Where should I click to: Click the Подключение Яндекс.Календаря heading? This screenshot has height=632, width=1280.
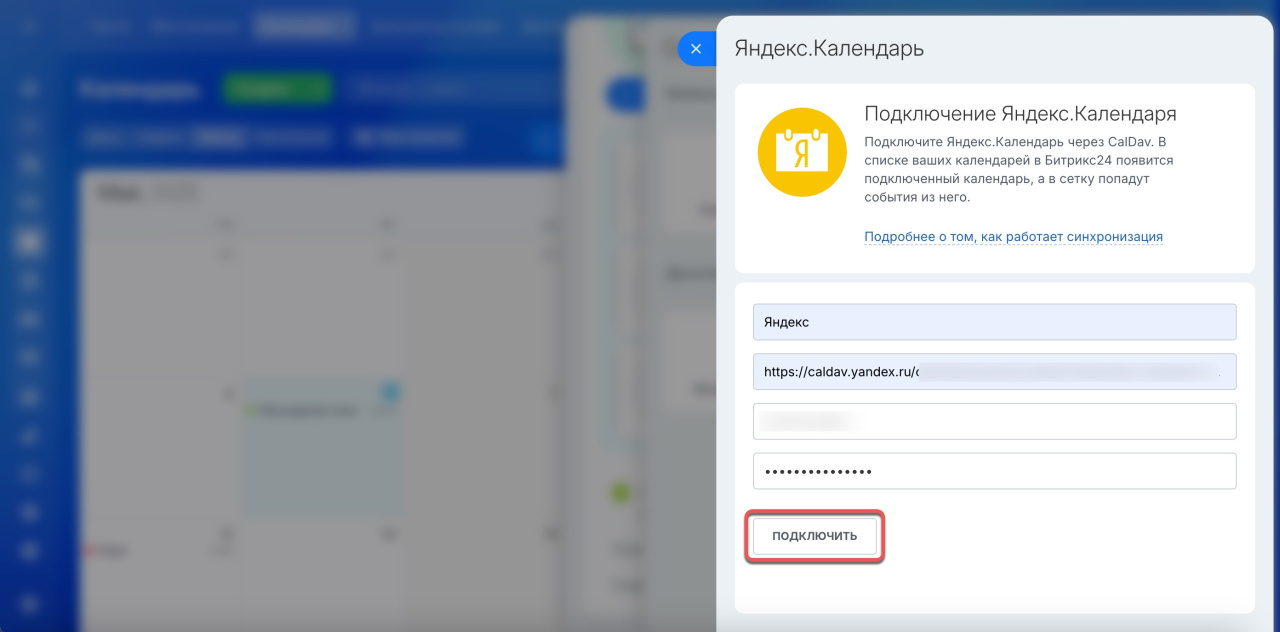1020,113
